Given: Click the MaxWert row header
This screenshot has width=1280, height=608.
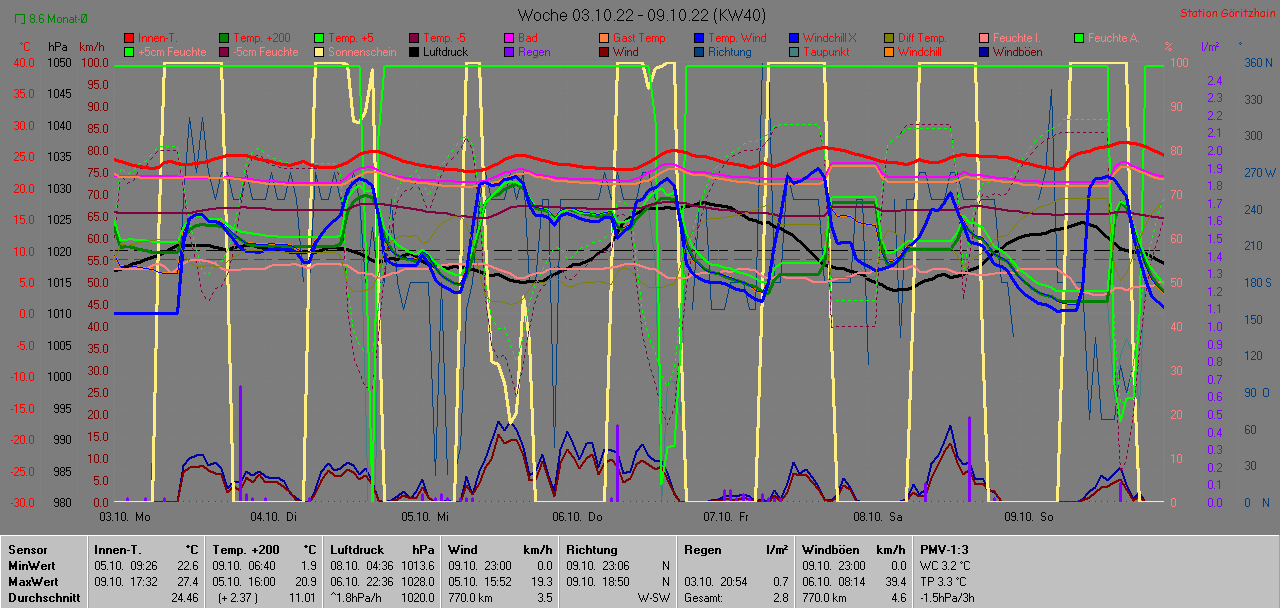Looking at the screenshot, I should point(33,581).
